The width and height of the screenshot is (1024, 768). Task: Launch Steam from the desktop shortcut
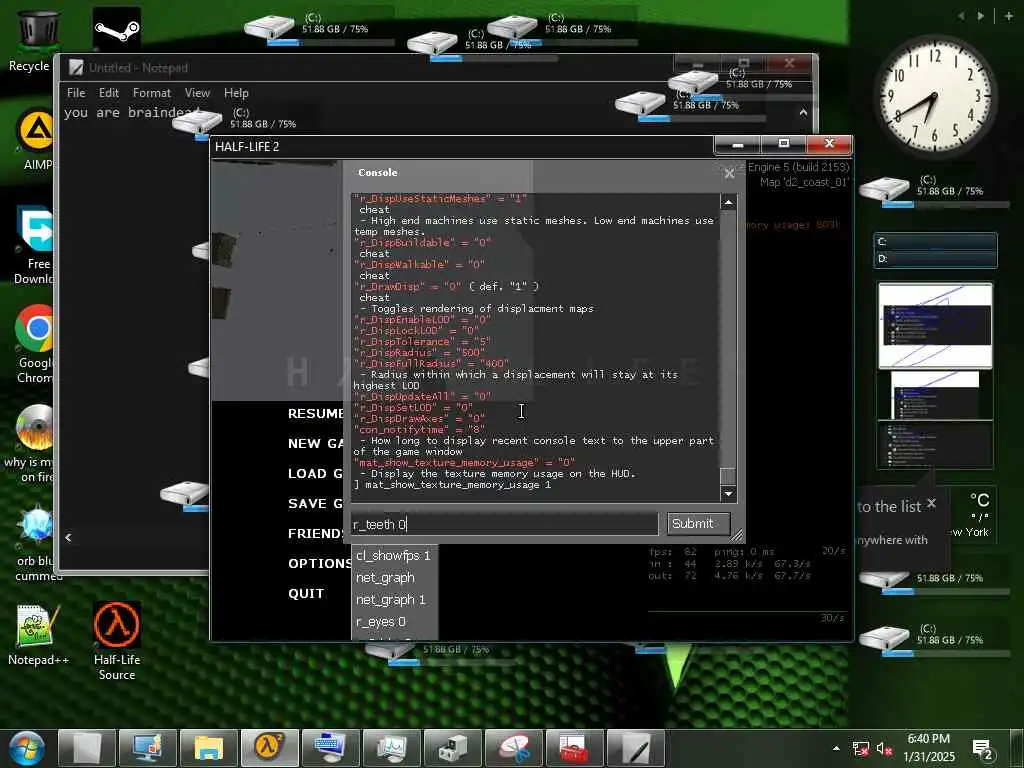click(117, 29)
